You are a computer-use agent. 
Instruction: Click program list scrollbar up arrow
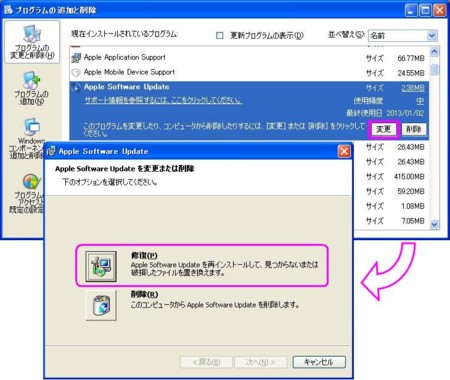(434, 52)
